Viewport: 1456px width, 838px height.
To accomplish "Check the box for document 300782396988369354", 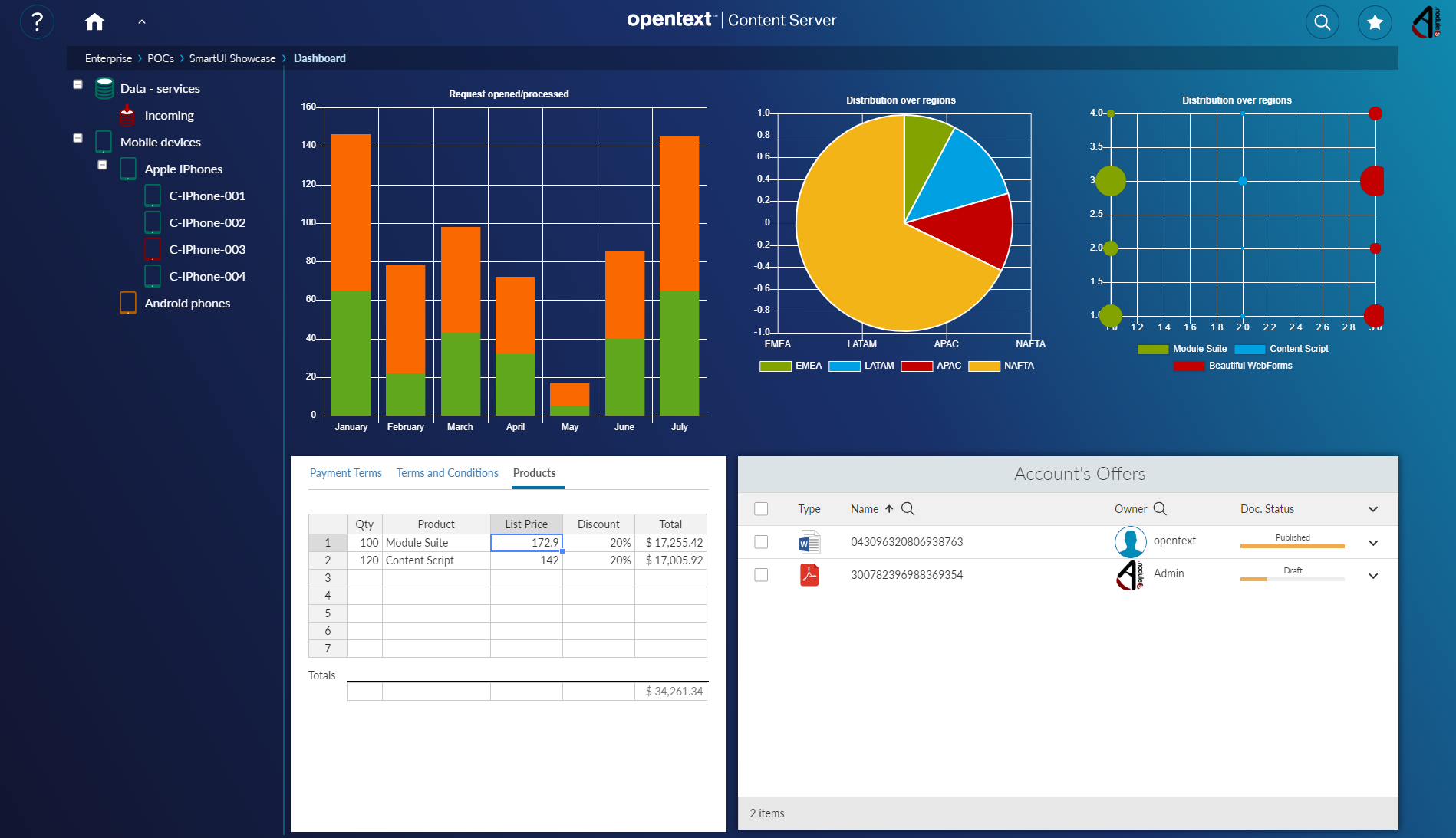I will [x=761, y=575].
